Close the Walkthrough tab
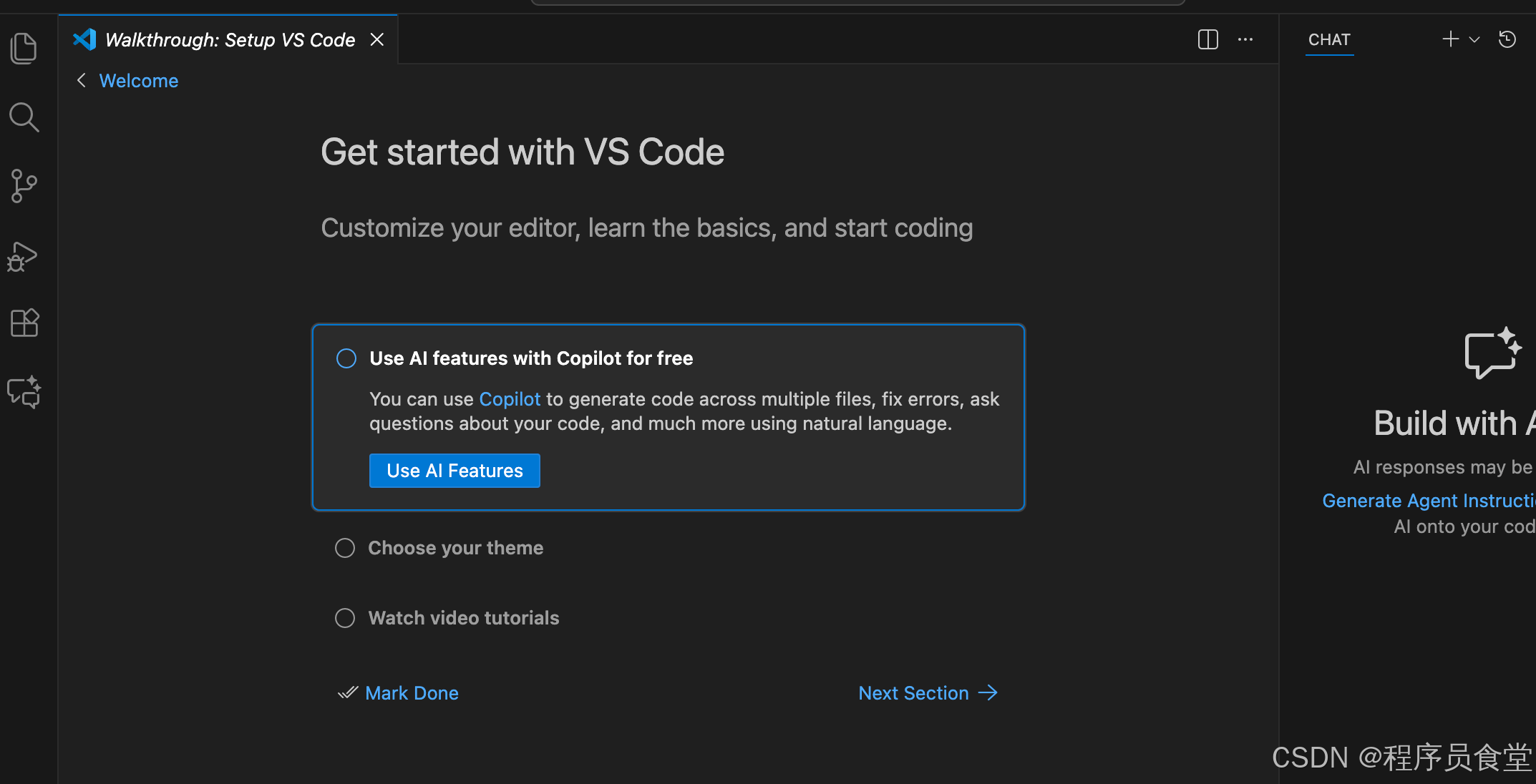Image resolution: width=1536 pixels, height=784 pixels. coord(377,39)
